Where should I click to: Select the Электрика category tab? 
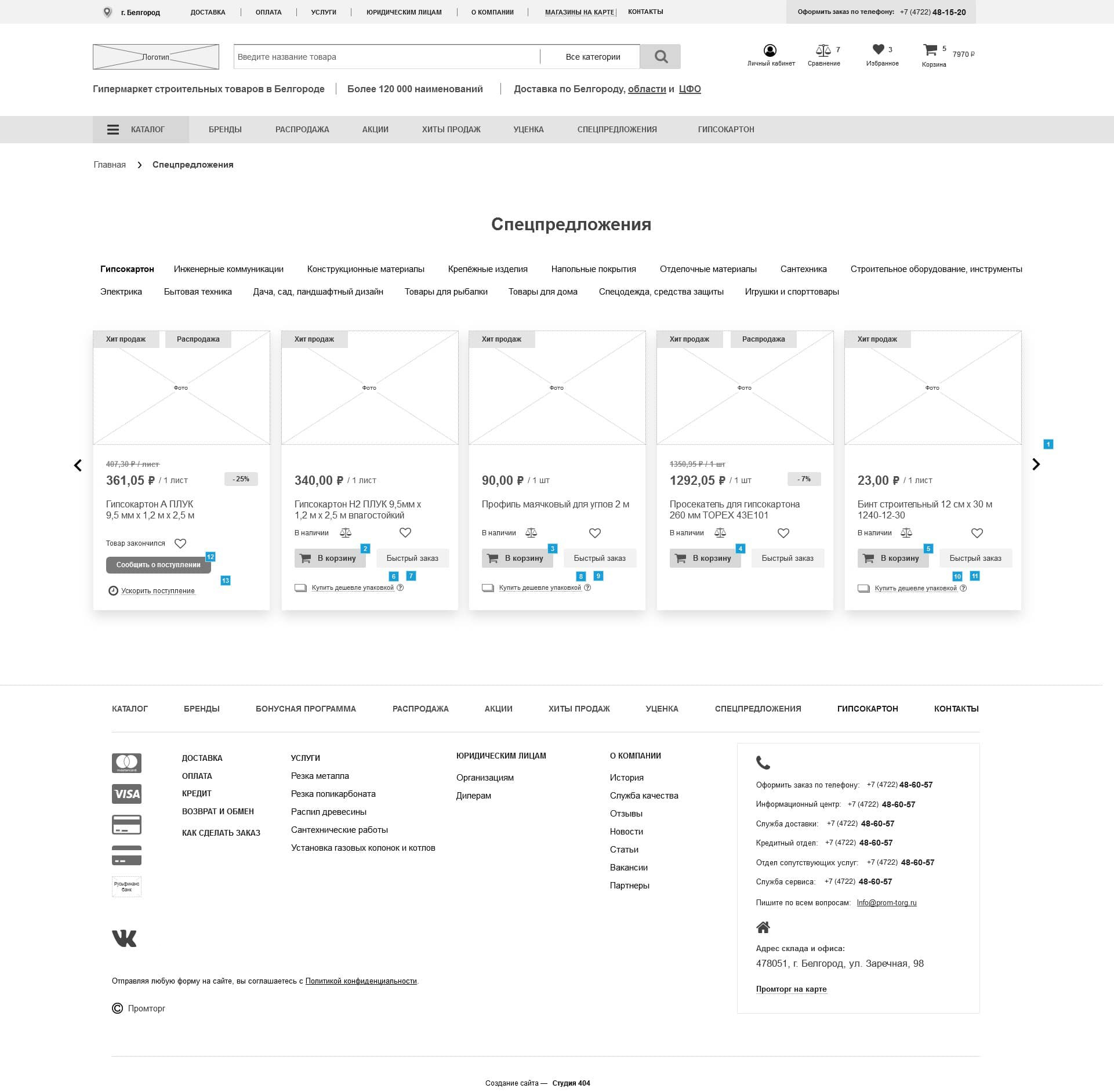(x=121, y=292)
